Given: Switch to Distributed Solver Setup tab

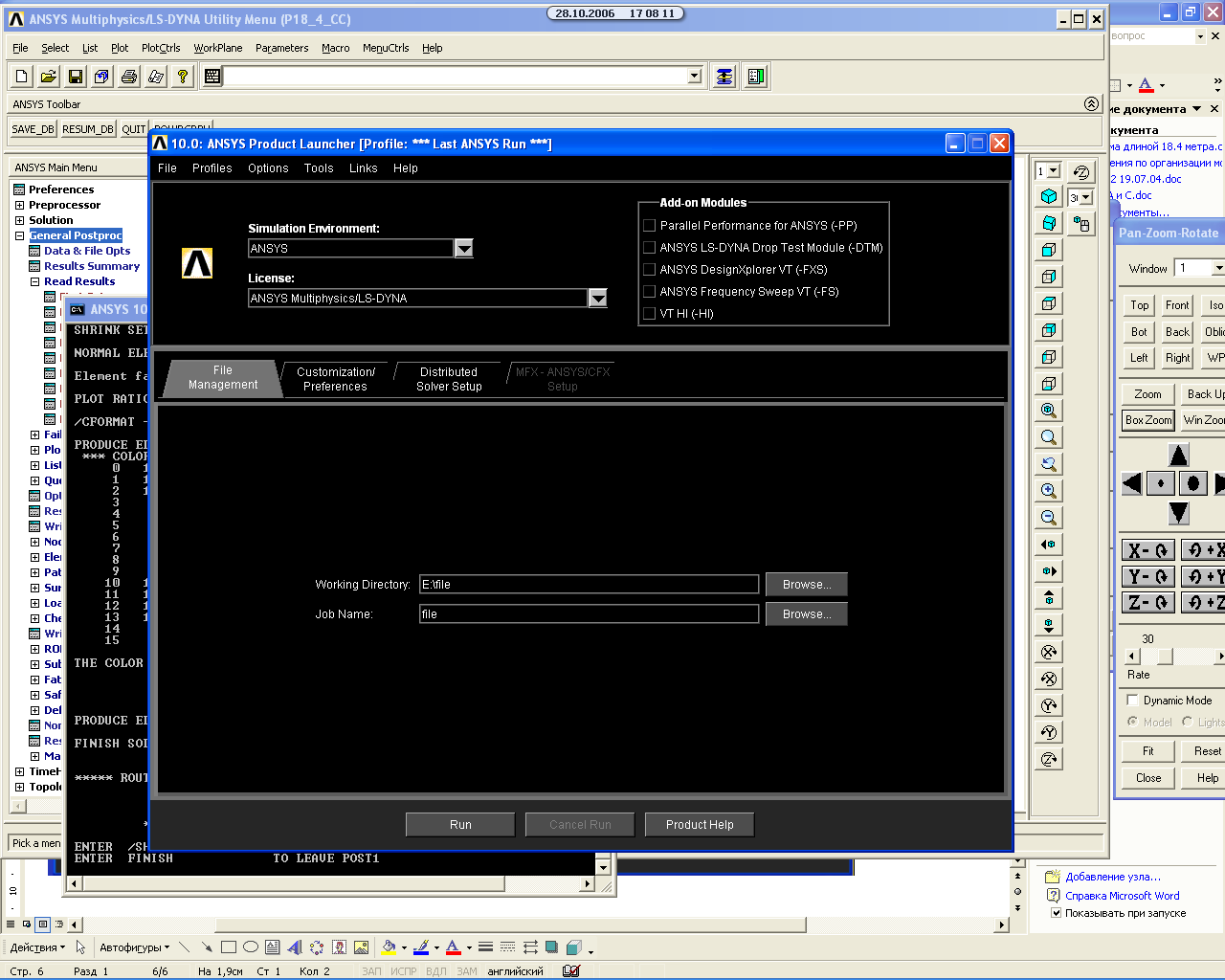Looking at the screenshot, I should point(449,379).
